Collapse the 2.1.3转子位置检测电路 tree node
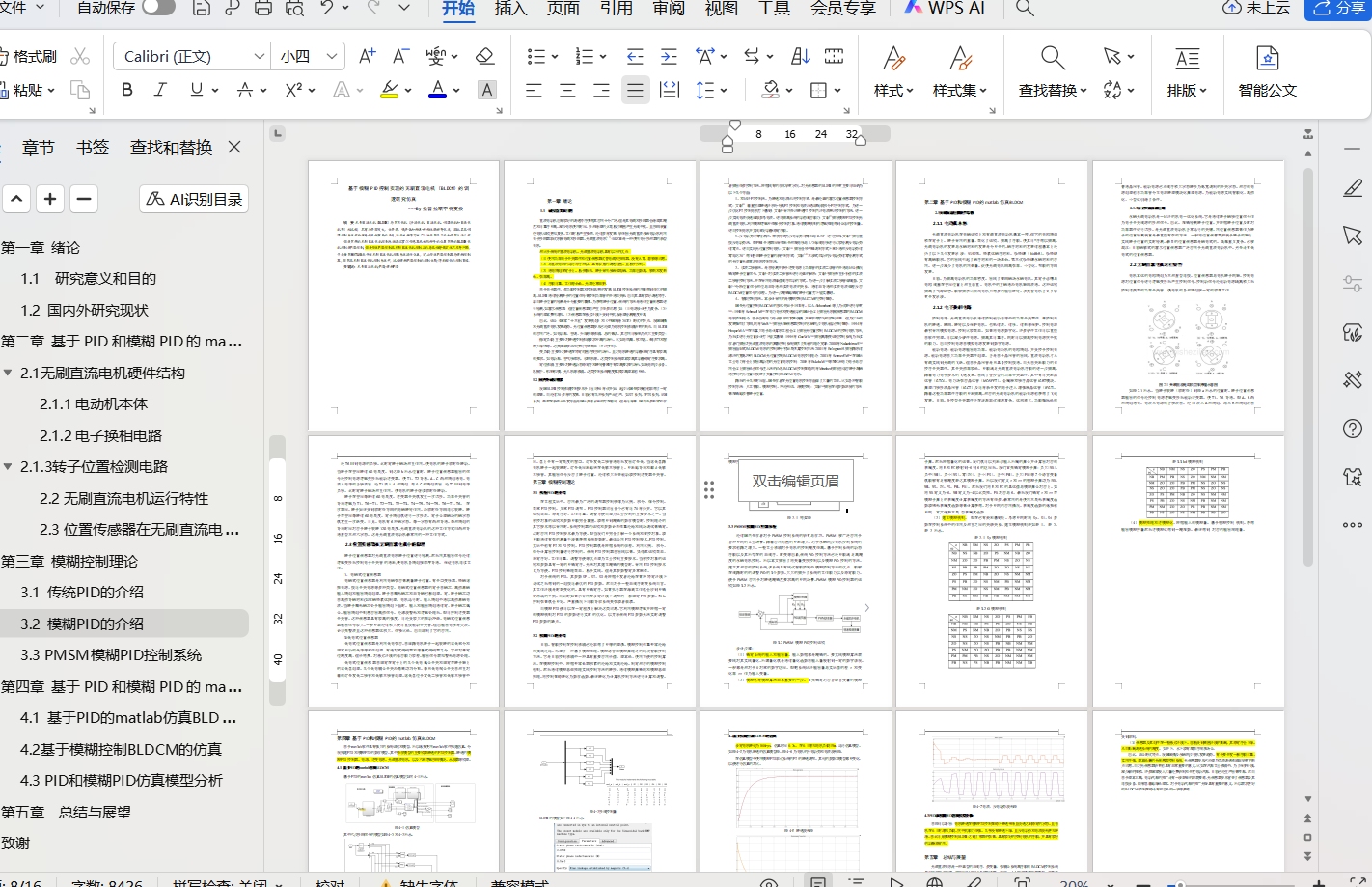Screen dimensions: 1372x887 coord(8,466)
